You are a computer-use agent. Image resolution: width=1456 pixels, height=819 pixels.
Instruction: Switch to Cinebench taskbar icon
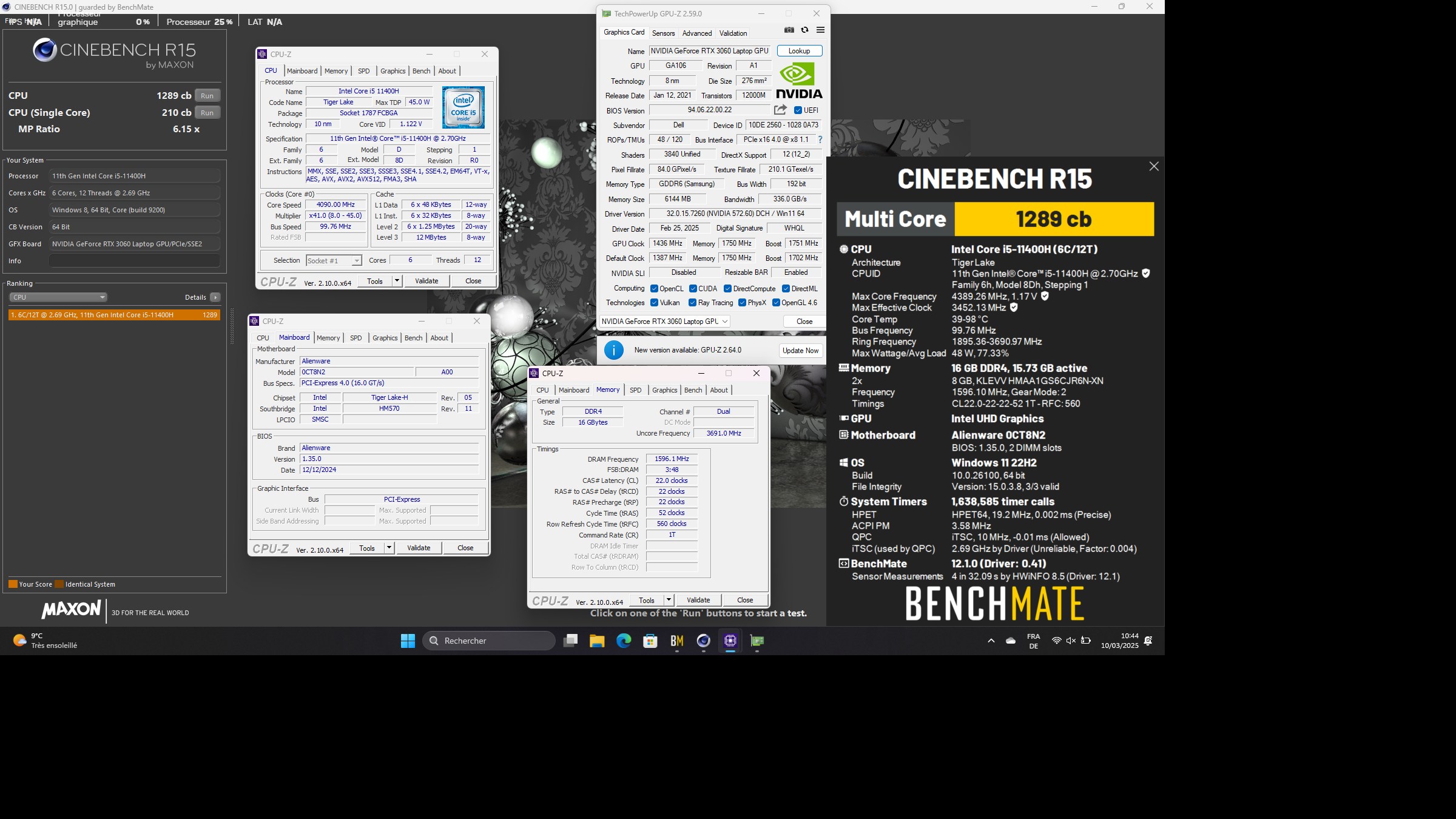704,641
